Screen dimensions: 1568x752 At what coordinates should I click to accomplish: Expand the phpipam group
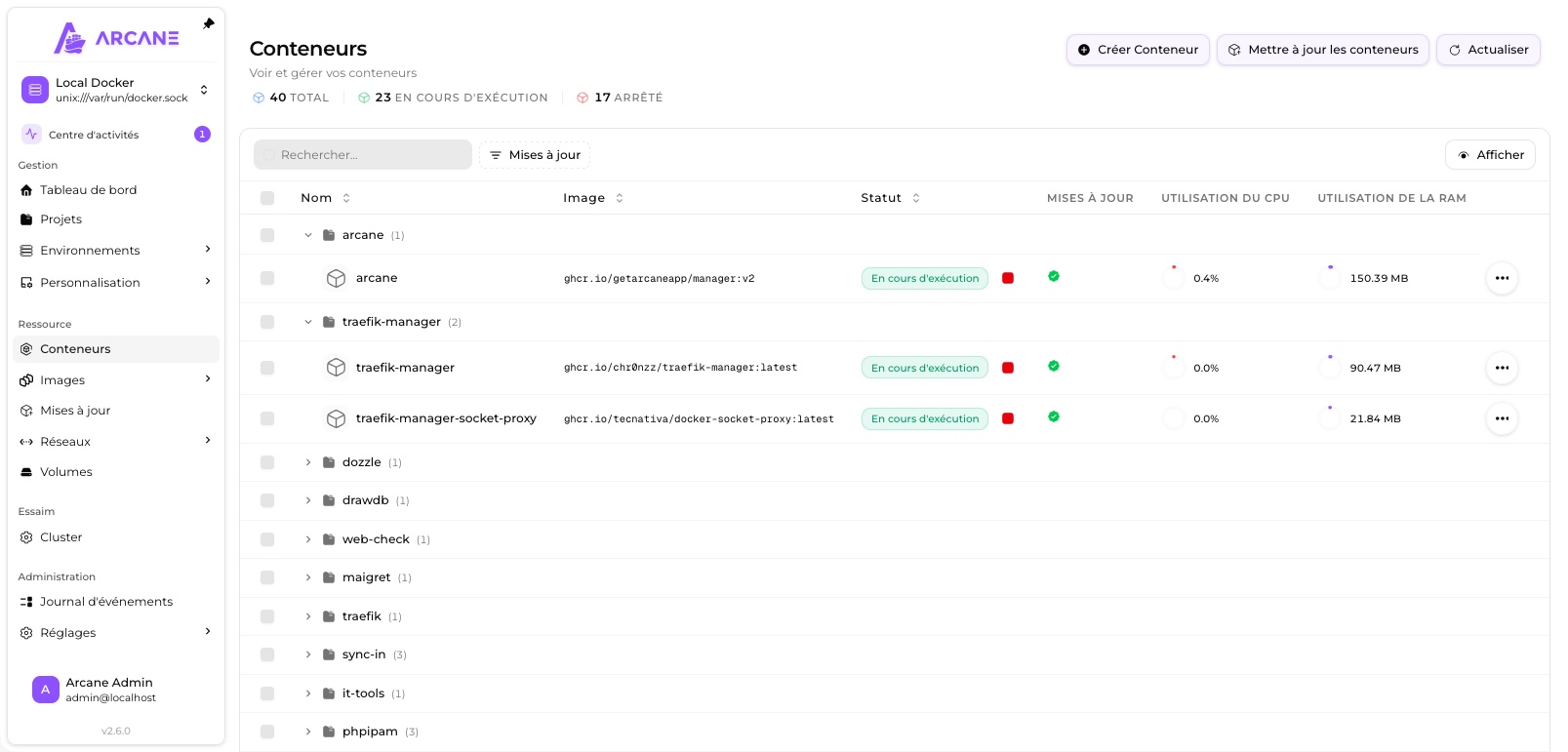click(x=308, y=732)
